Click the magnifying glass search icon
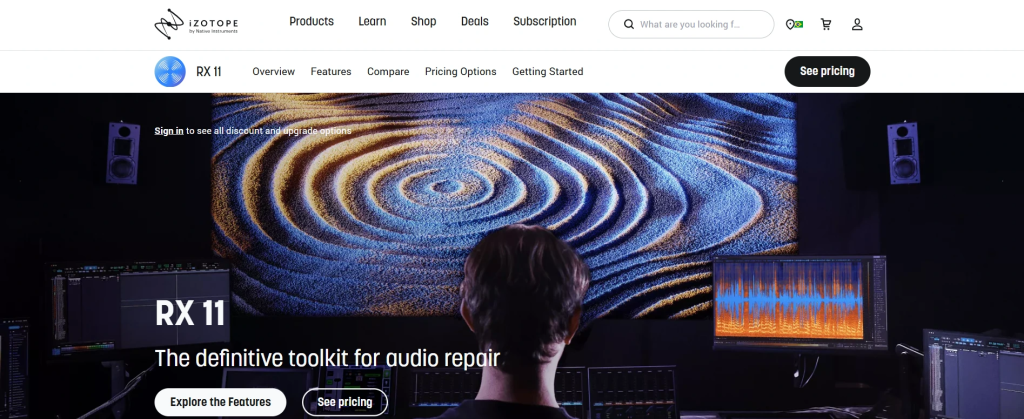This screenshot has height=419, width=1024. click(x=628, y=24)
